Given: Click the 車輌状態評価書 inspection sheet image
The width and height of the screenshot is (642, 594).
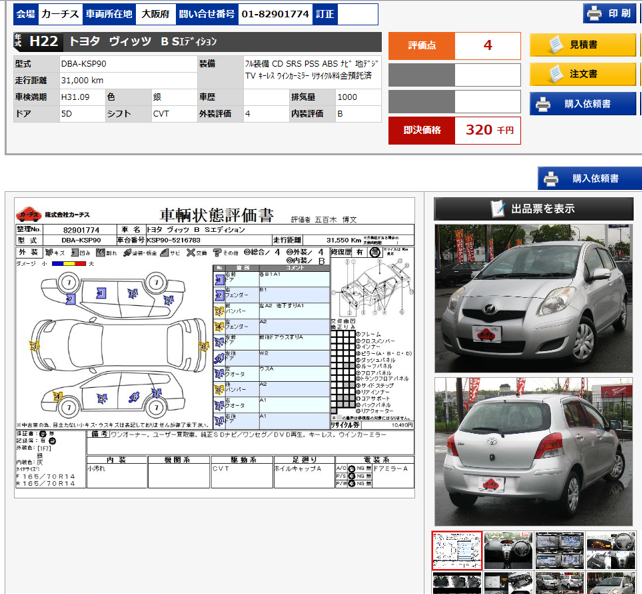Looking at the screenshot, I should pos(215,348).
